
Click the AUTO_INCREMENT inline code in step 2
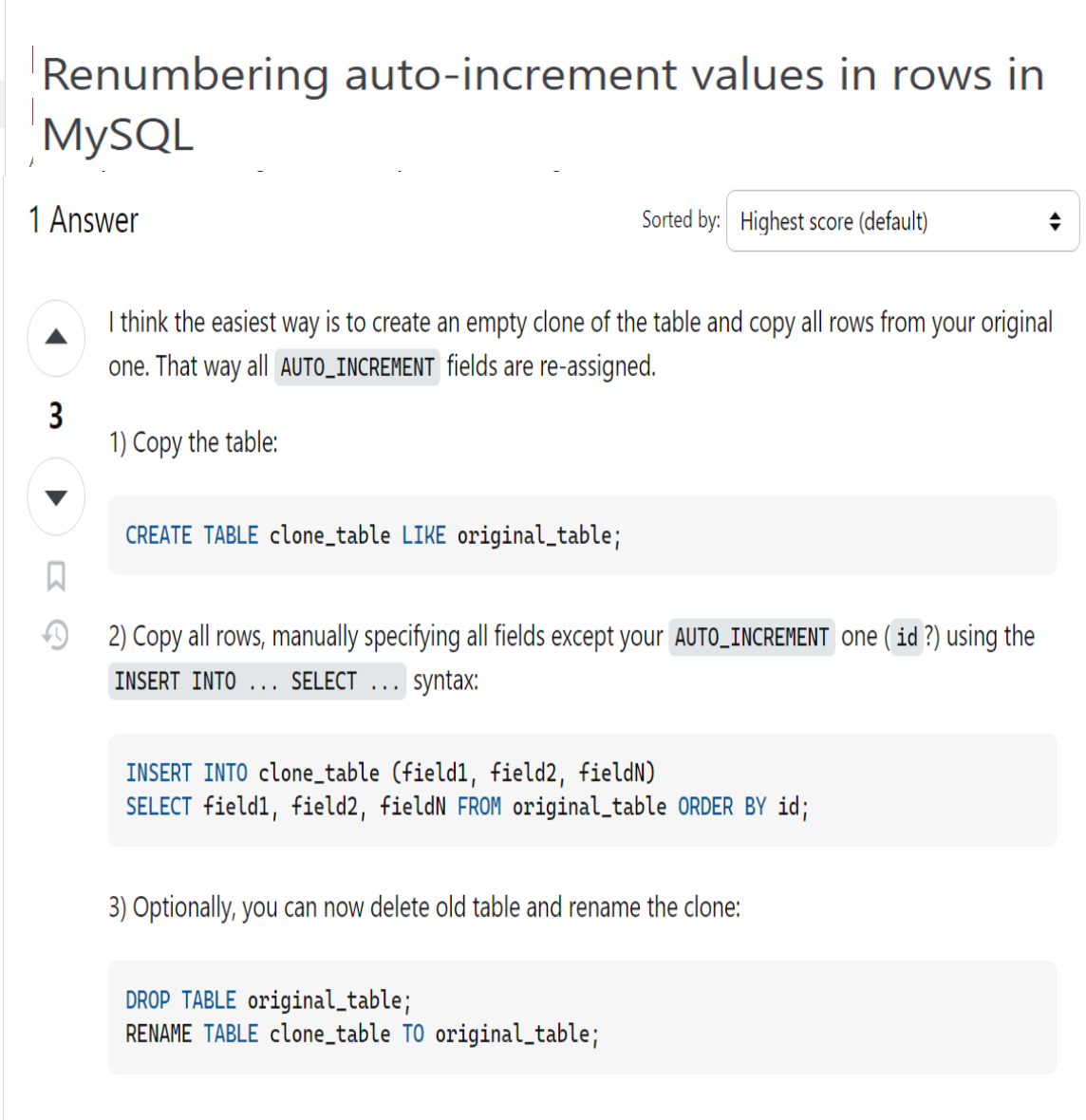click(751, 637)
